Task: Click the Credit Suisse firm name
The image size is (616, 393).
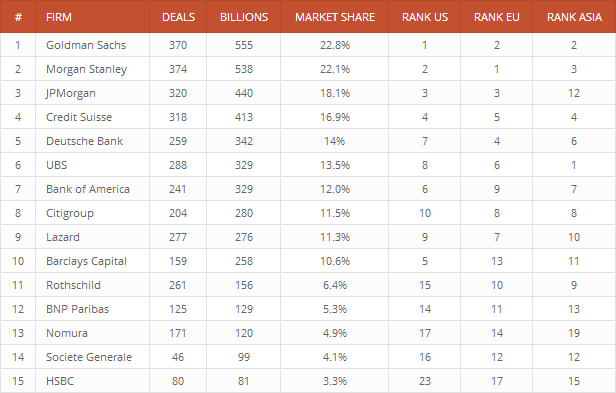Action: tap(79, 117)
